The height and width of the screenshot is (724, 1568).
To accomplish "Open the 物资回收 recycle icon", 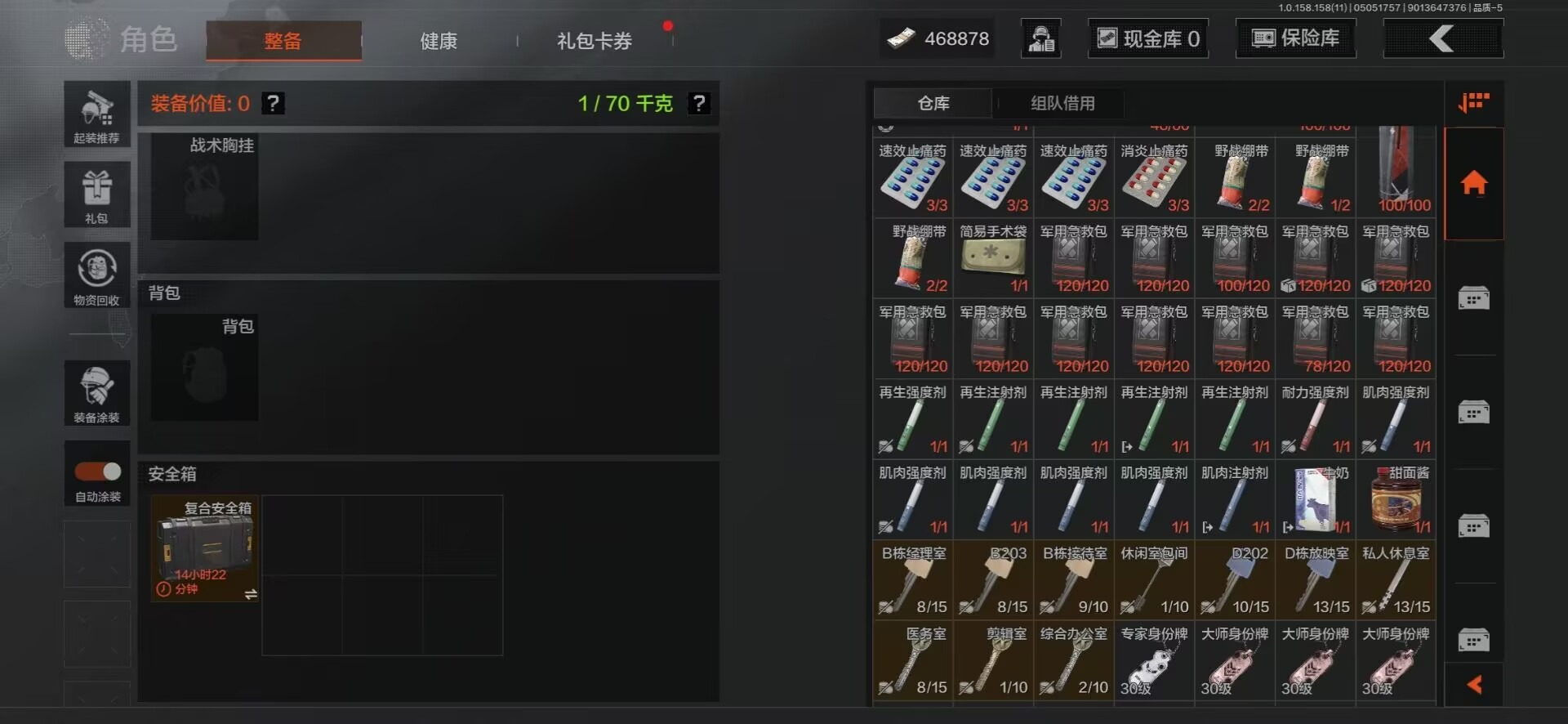I will pyautogui.click(x=97, y=275).
